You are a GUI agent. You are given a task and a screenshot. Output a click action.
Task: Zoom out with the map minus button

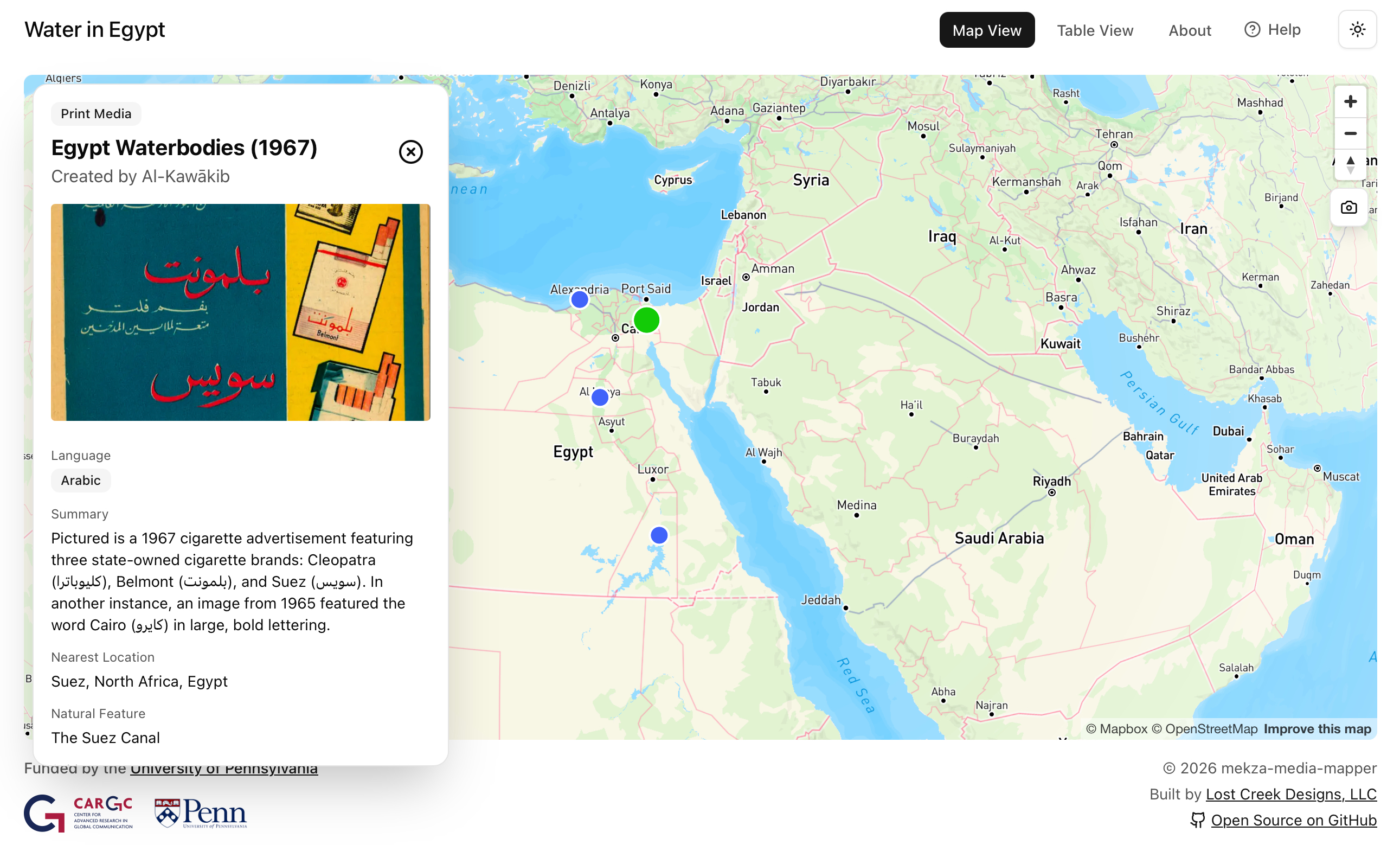point(1350,133)
